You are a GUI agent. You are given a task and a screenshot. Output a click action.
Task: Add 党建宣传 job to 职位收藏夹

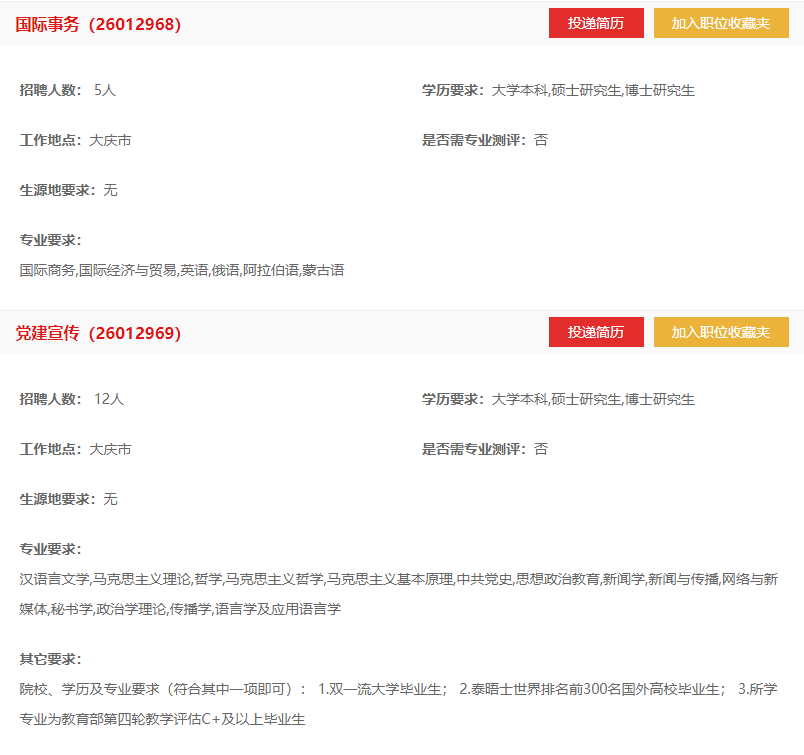click(x=721, y=332)
